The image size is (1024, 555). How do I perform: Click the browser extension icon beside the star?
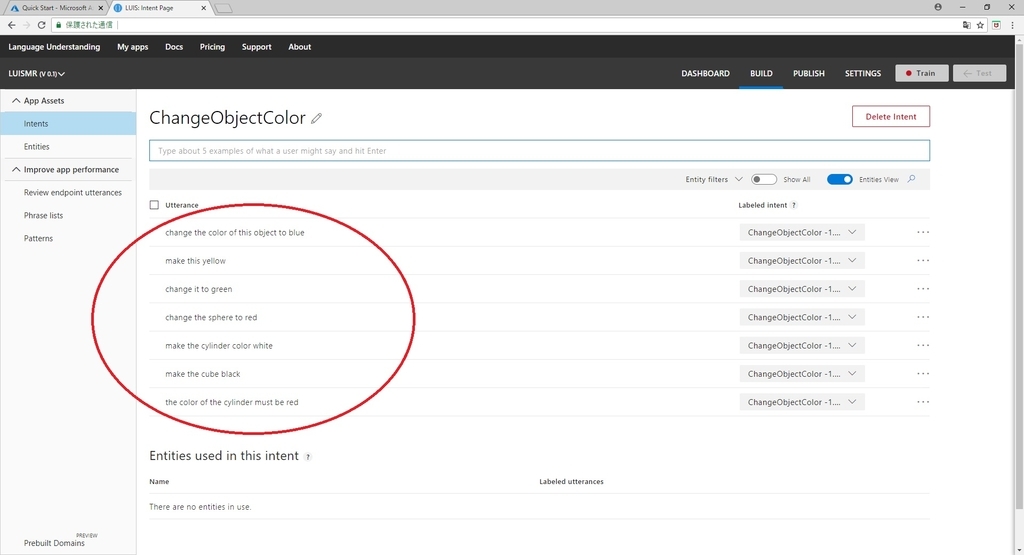click(x=997, y=25)
